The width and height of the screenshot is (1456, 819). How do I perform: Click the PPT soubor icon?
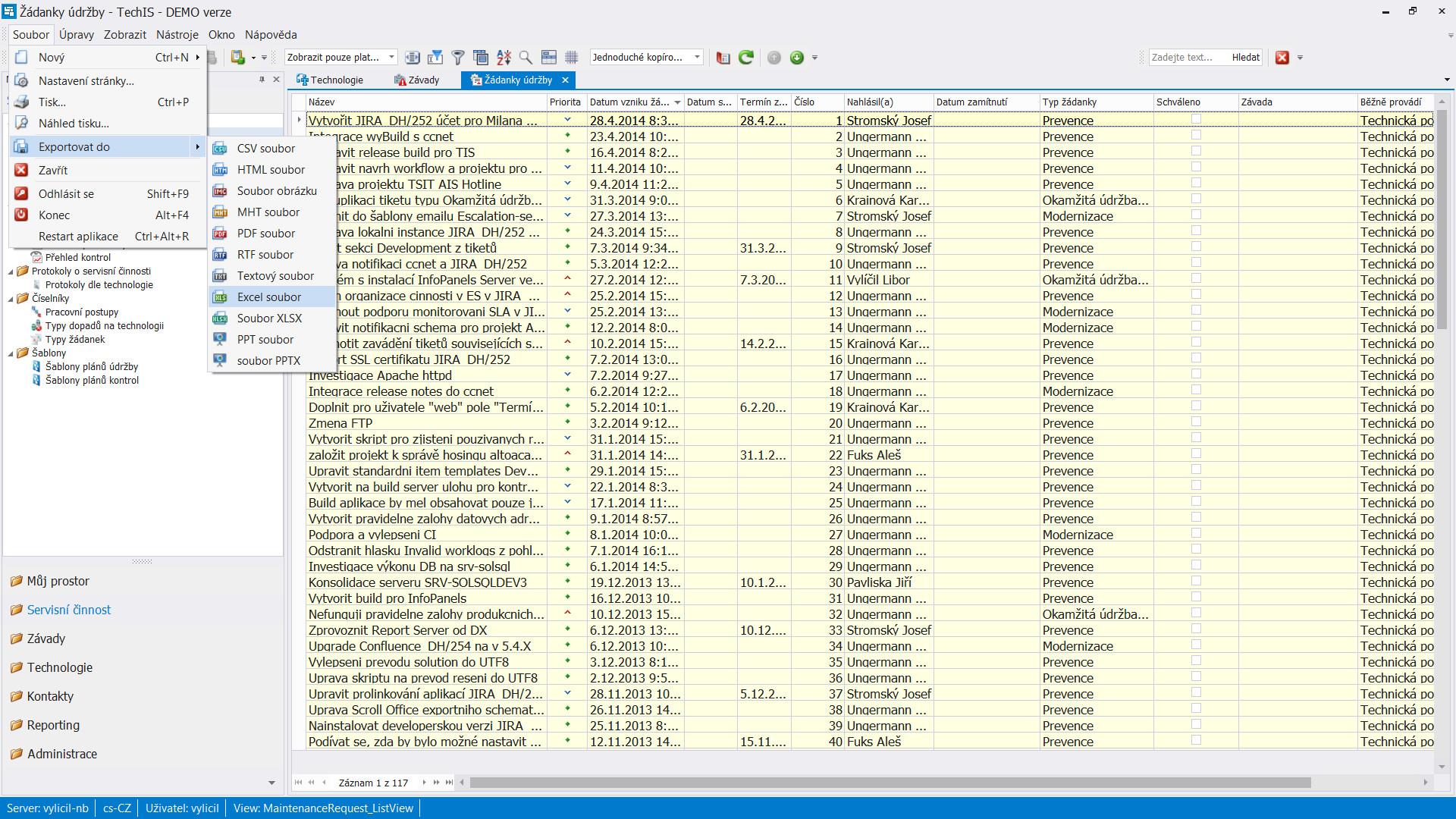(x=220, y=340)
